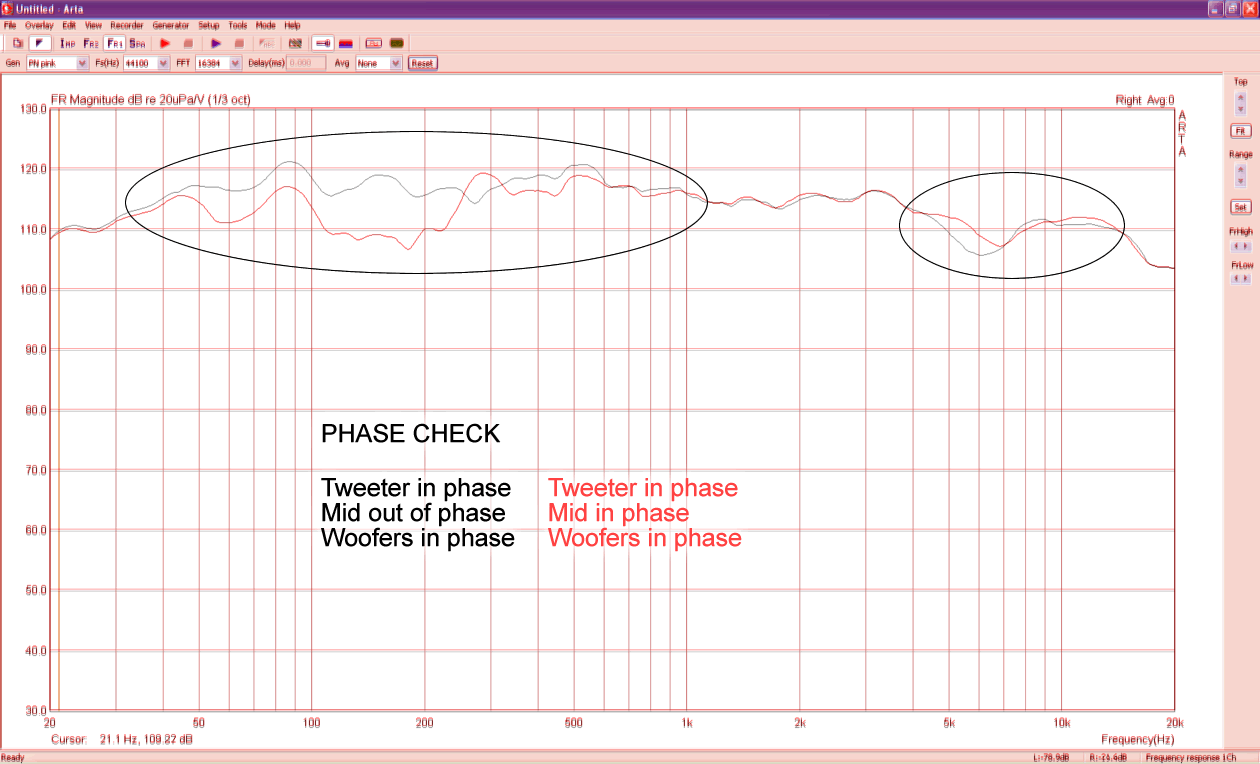This screenshot has width=1260, height=764.
Task: Click FrLow right arrow
Action: [x=1246, y=278]
